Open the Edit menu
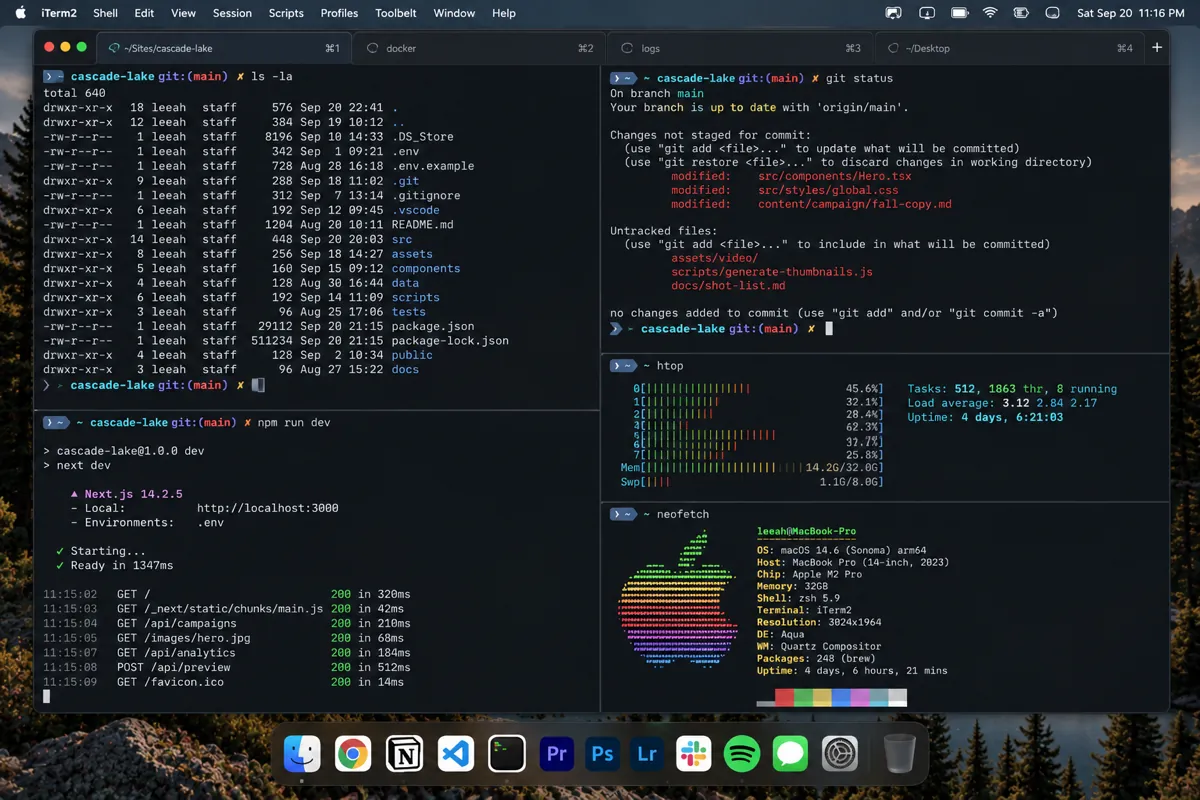Screen dimensions: 1200x800 pyautogui.click(x=144, y=13)
